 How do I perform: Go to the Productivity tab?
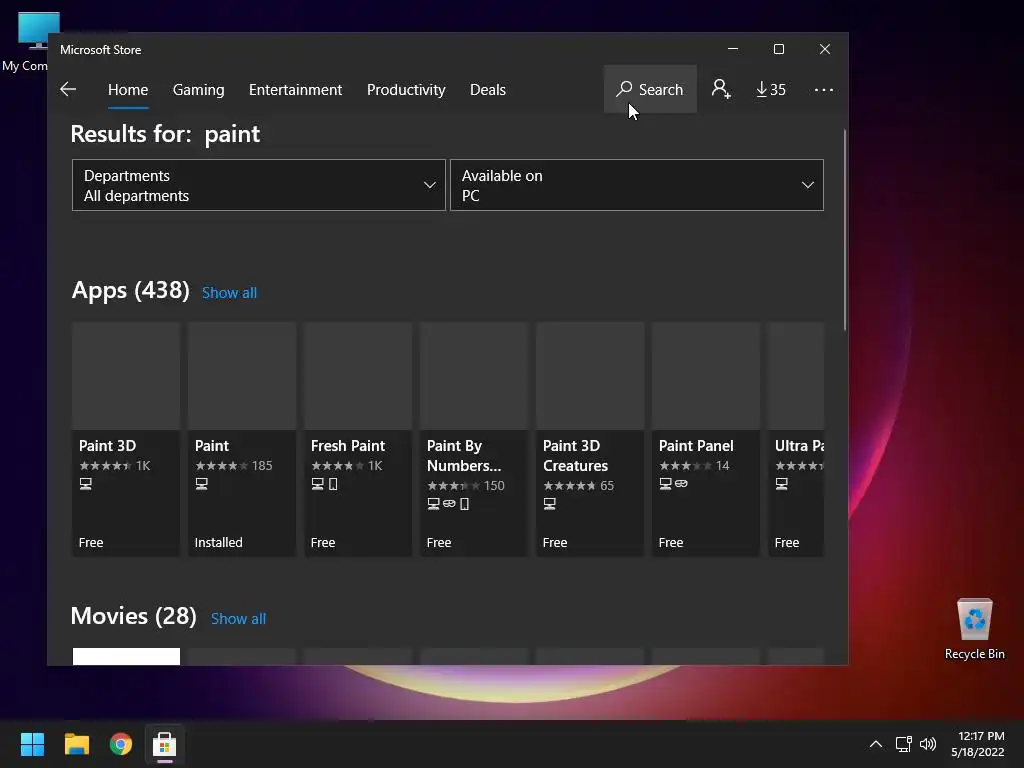(406, 89)
